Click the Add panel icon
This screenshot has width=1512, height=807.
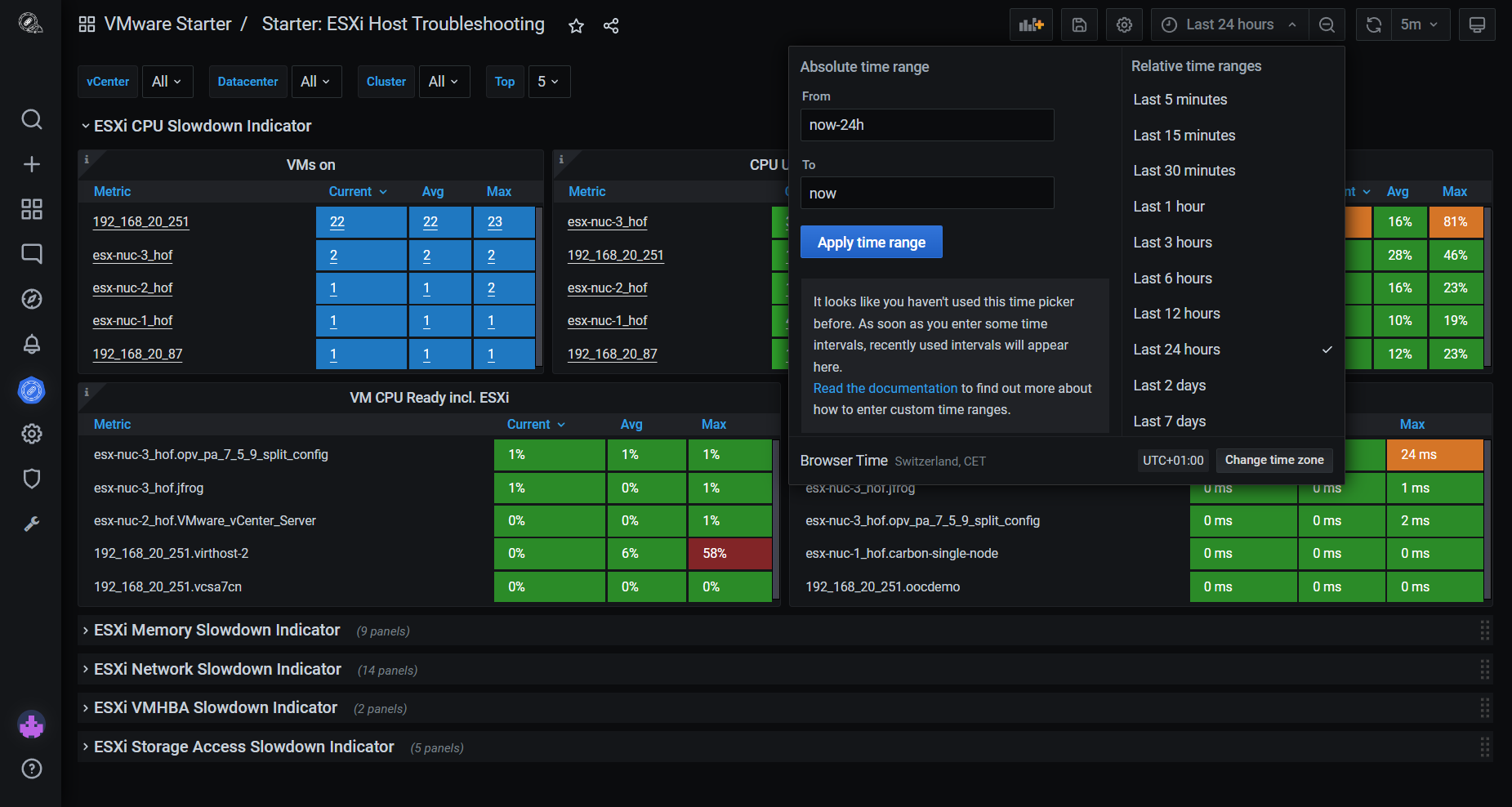pos(1031,25)
